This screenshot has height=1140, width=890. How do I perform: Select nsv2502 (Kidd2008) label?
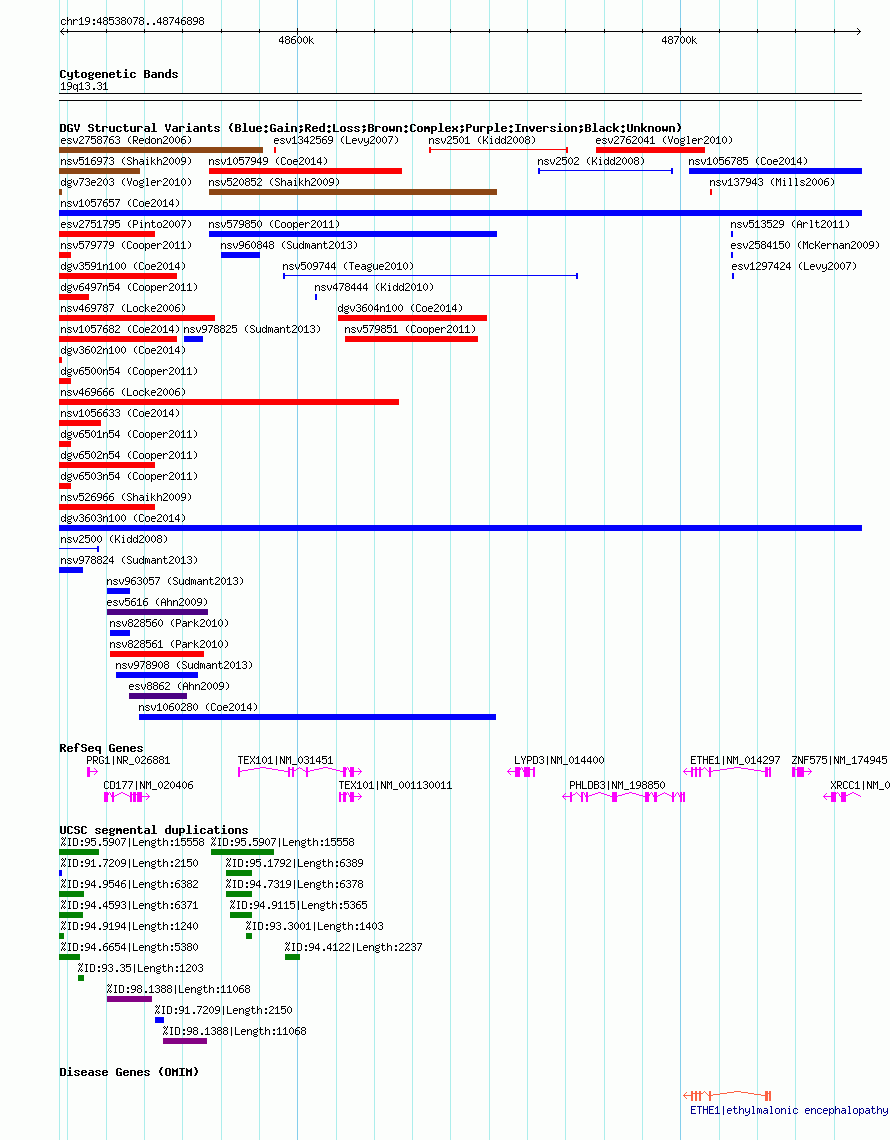(591, 161)
